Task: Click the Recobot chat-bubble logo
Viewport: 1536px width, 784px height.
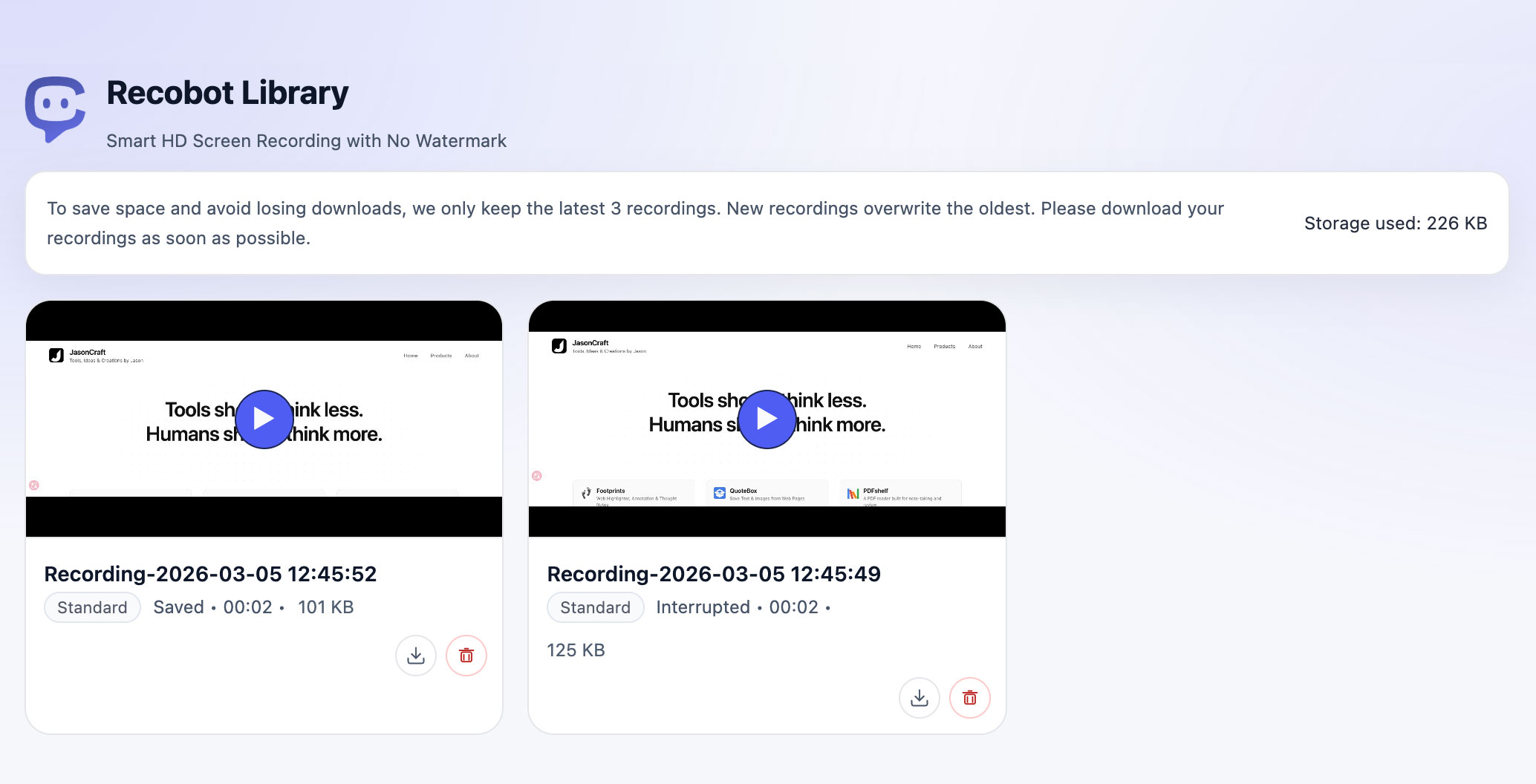Action: click(x=55, y=108)
